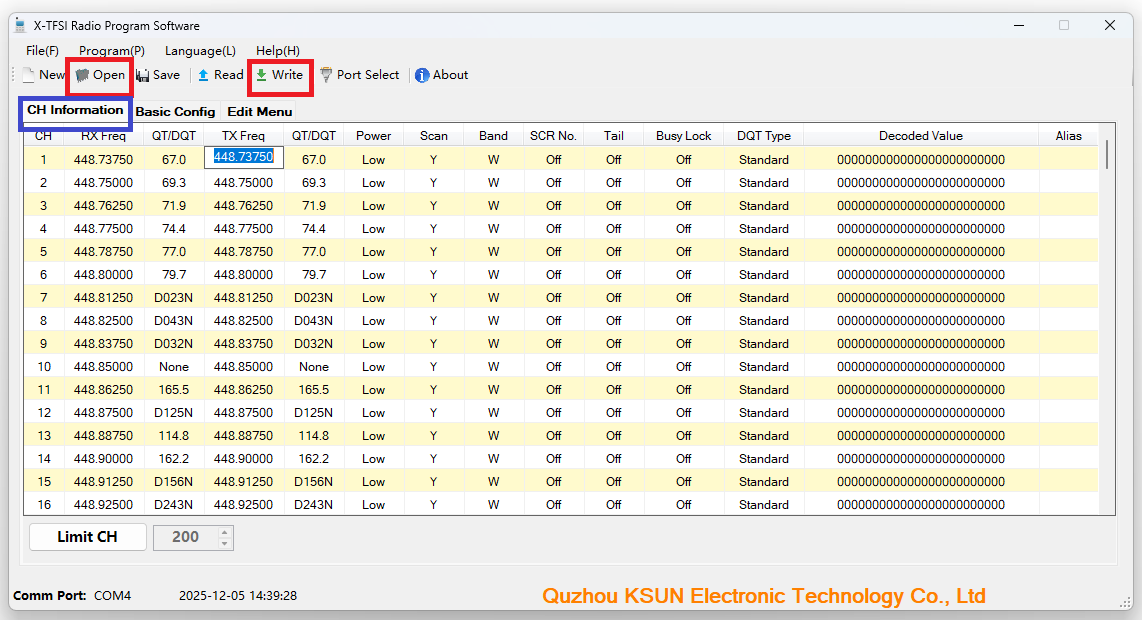Image resolution: width=1142 pixels, height=620 pixels.
Task: Click the Save disk icon
Action: pos(143,75)
